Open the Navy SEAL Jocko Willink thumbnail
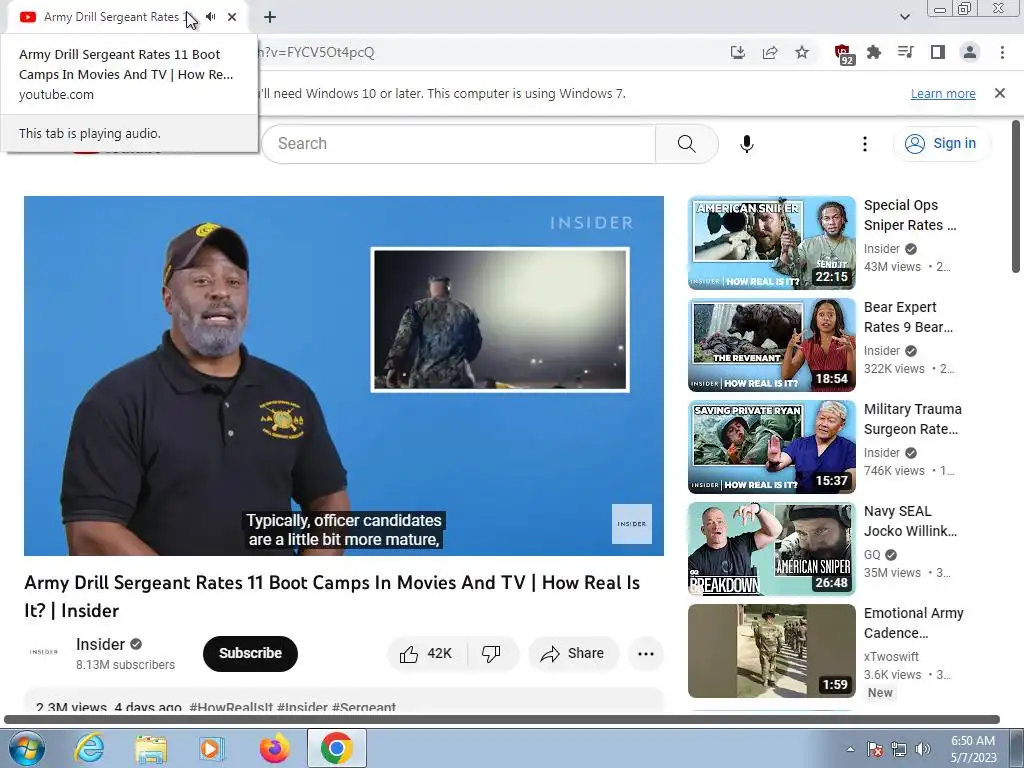The width and height of the screenshot is (1024, 768). pos(771,549)
